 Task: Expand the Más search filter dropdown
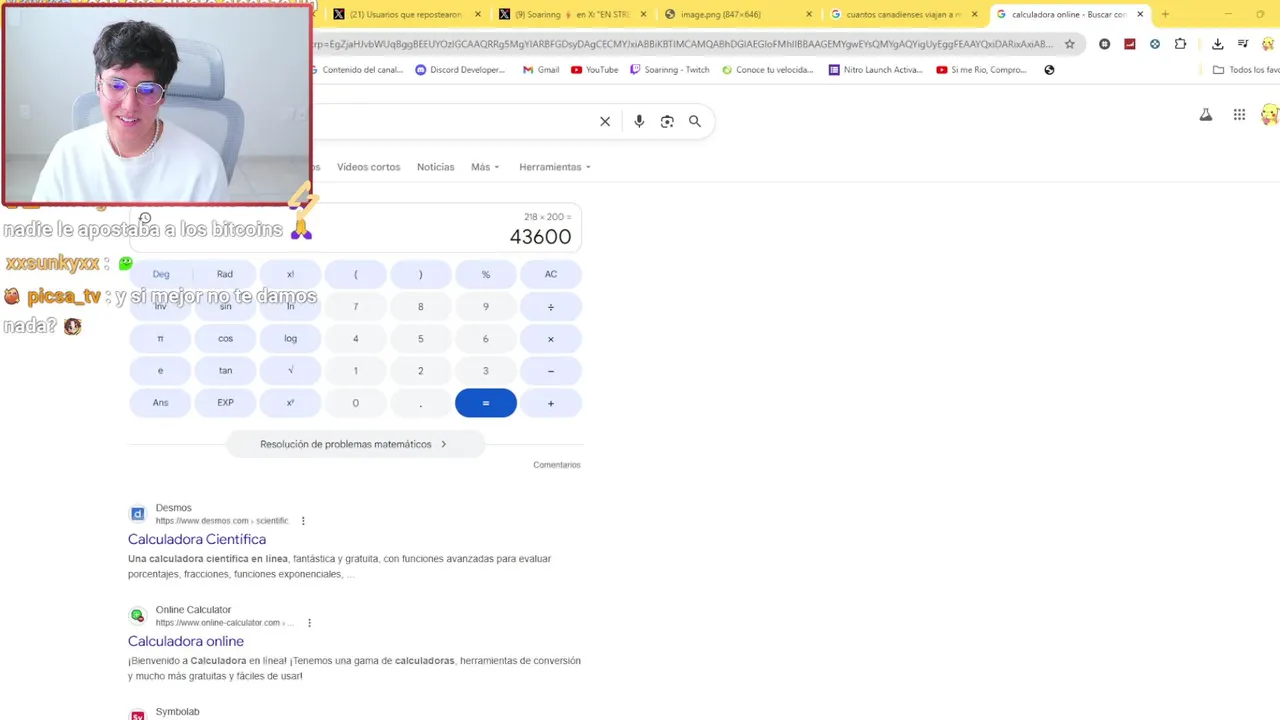tap(485, 167)
